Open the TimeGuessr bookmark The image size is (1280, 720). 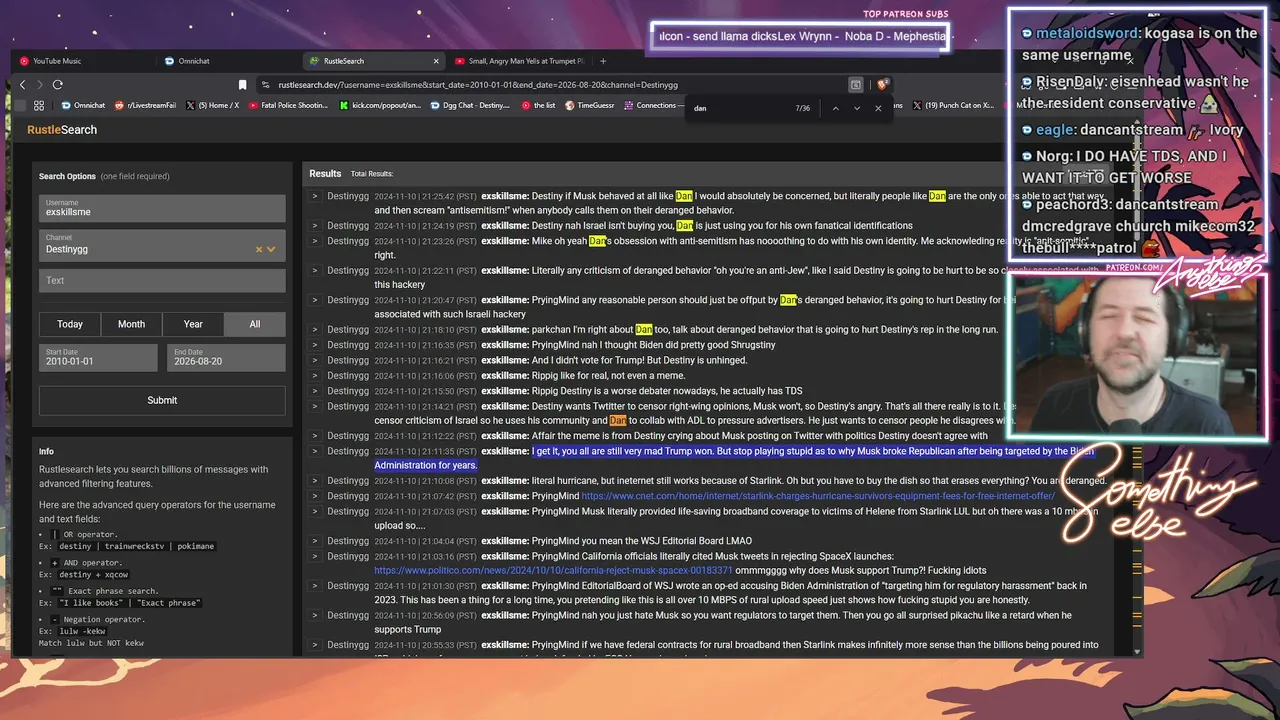590,106
